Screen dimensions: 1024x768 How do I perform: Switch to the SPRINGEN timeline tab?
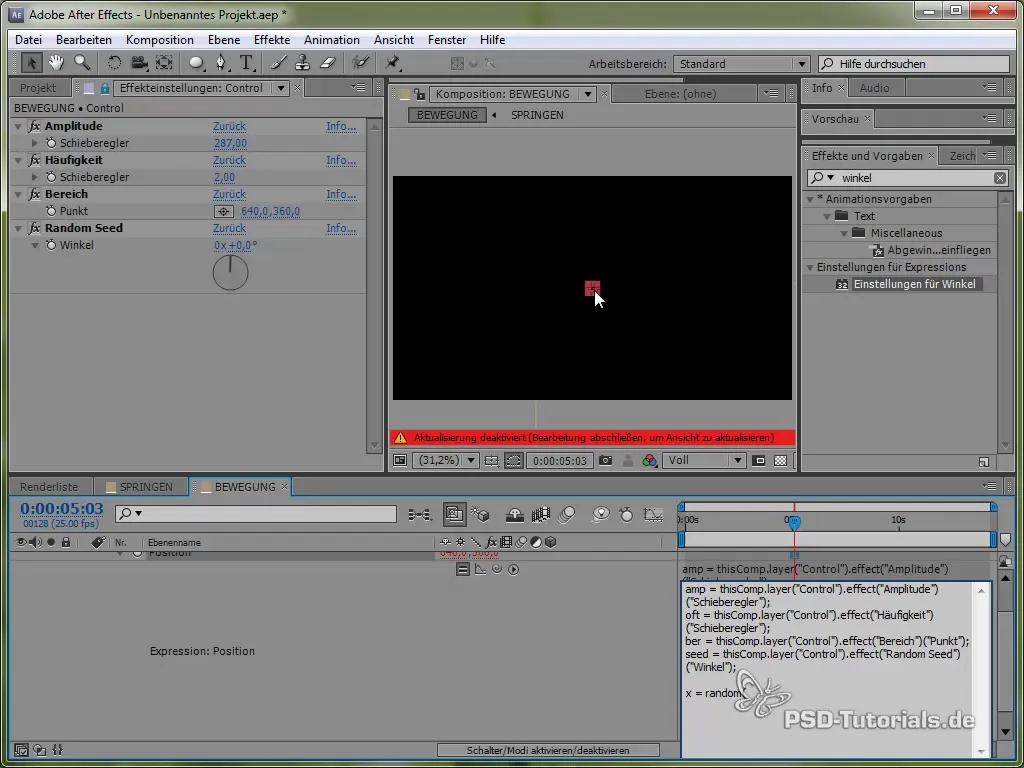click(x=146, y=487)
